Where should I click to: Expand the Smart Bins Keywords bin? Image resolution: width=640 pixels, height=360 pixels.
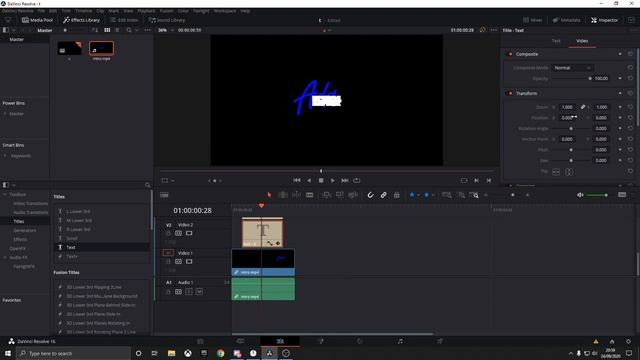(x=5, y=156)
